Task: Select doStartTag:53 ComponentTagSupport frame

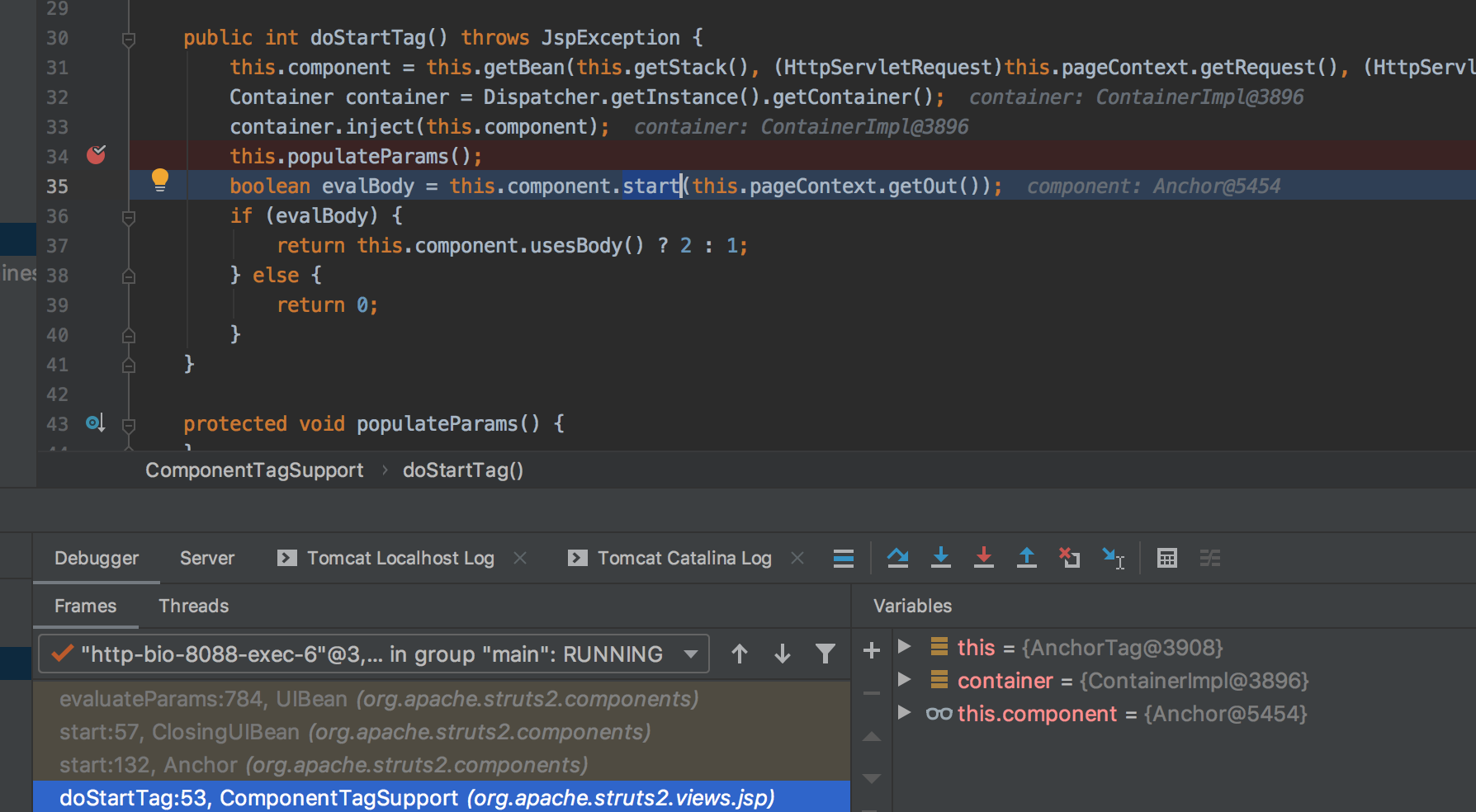Action: coord(442,797)
